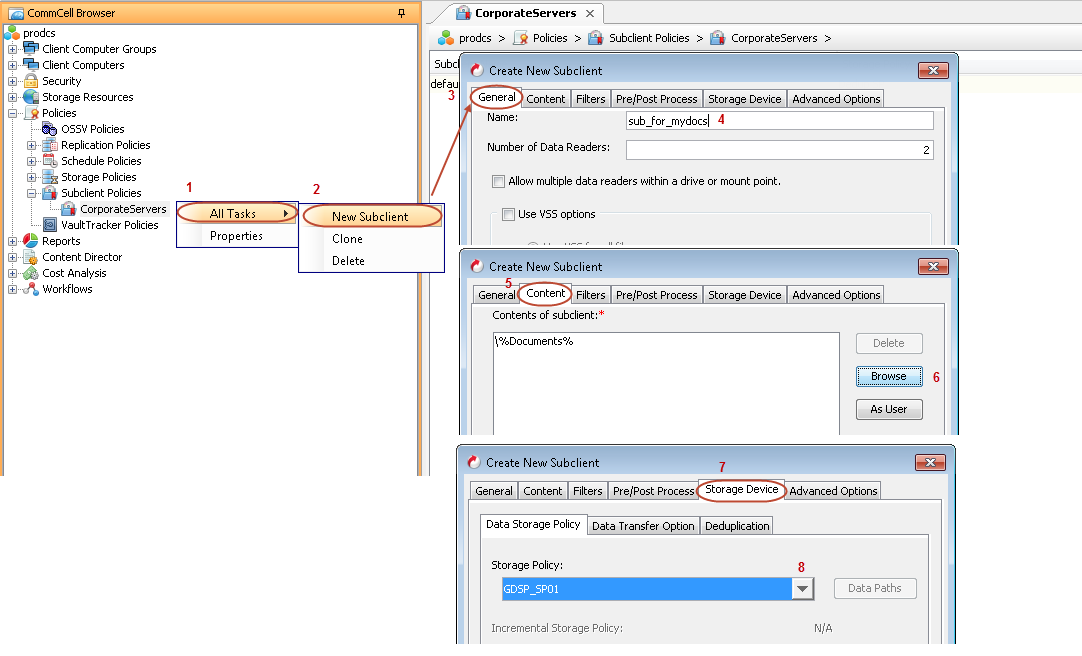Click the Cost Analysis icon
This screenshot has width=1082, height=656.
[x=31, y=273]
